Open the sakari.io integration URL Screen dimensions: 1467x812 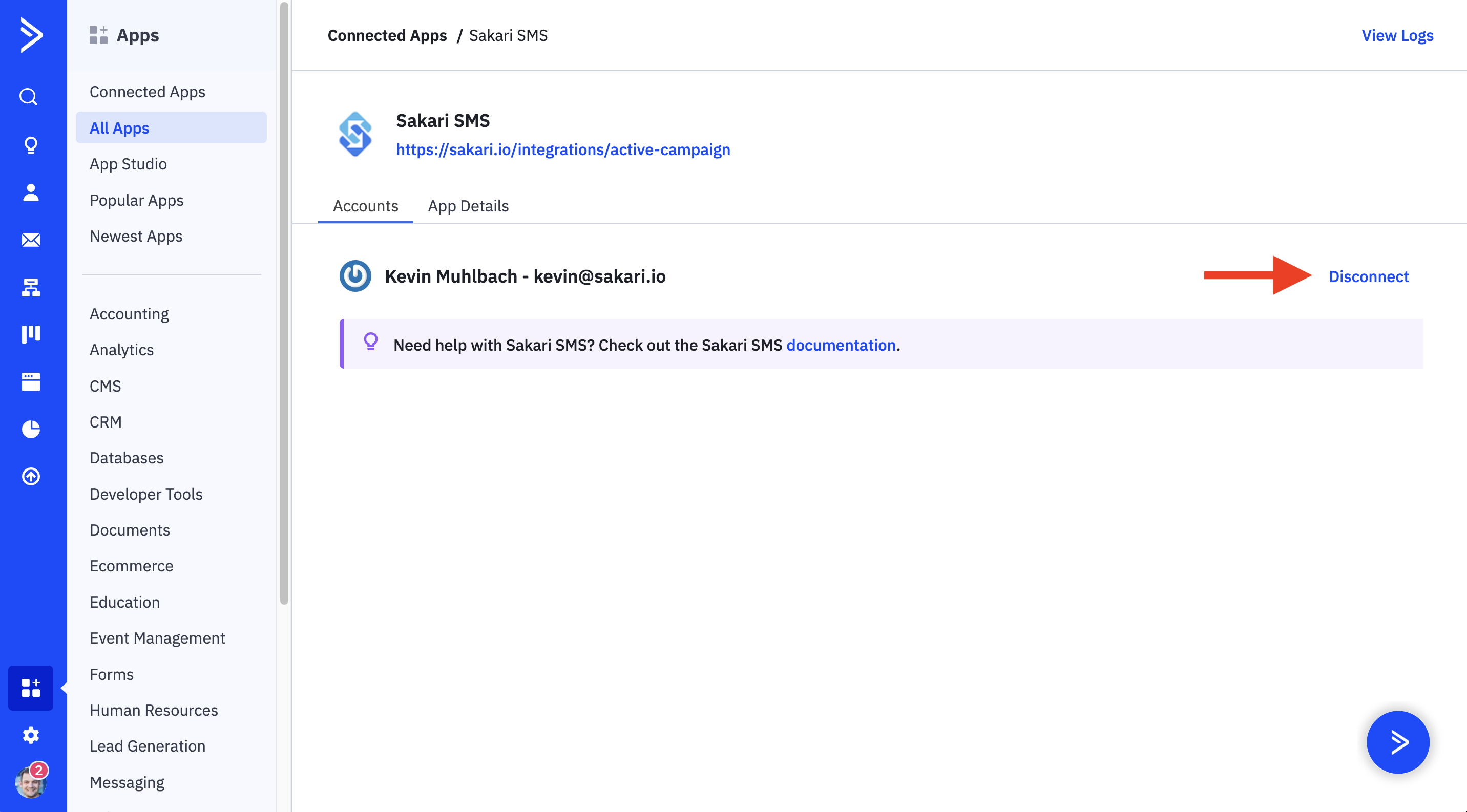[562, 149]
